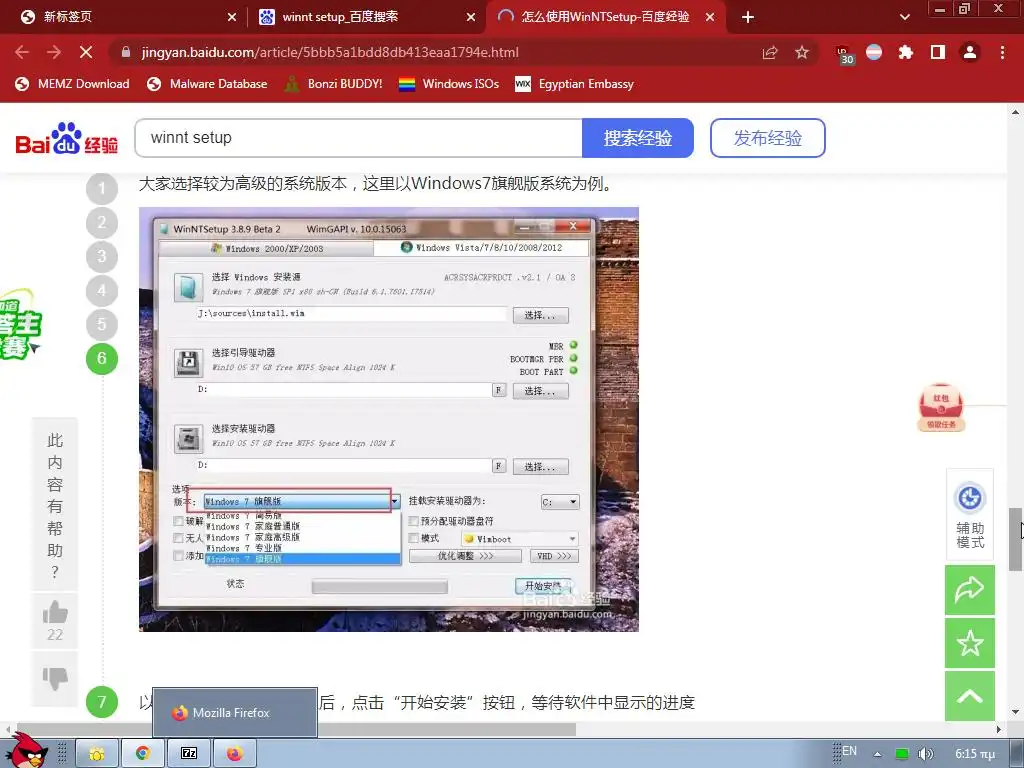Focus the winnt setup search box
The width and height of the screenshot is (1024, 768).
(x=359, y=138)
